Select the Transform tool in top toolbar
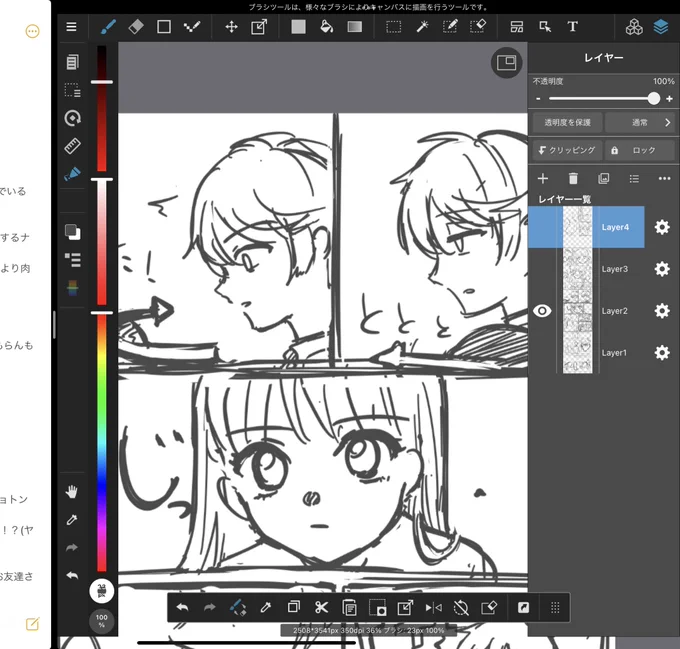Image resolution: width=680 pixels, height=649 pixels. point(259,27)
